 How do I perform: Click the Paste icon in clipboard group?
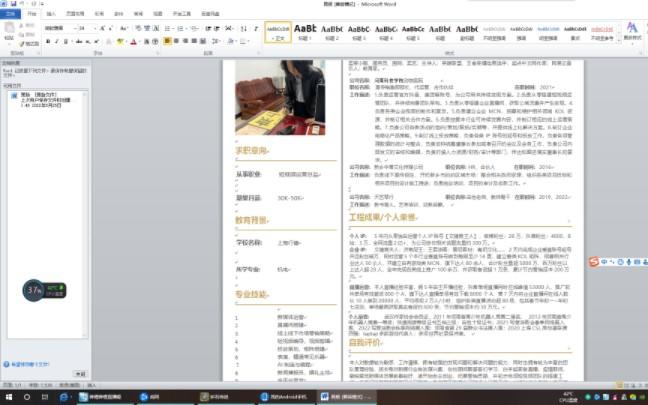click(10, 36)
